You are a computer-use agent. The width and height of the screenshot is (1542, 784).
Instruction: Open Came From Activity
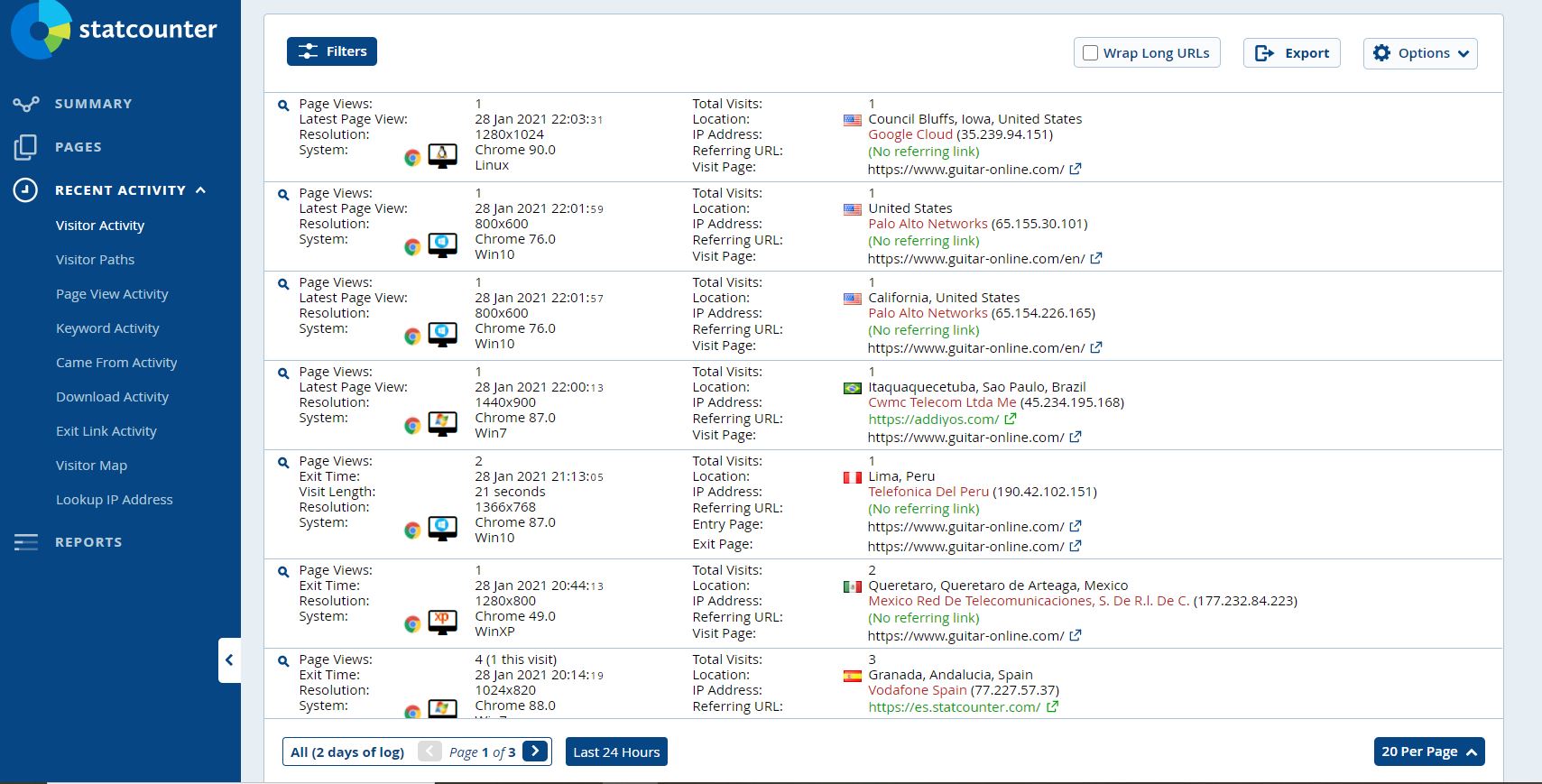point(116,363)
